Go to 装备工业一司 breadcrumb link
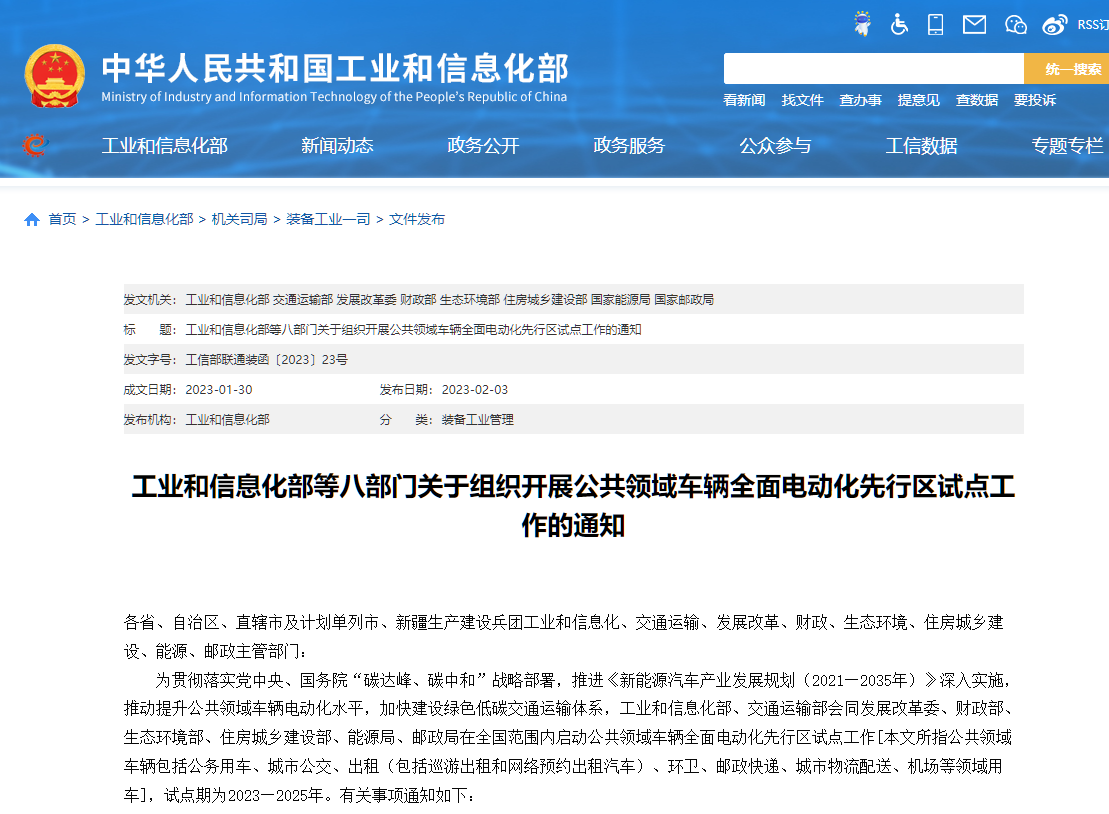Viewport: 1109px width, 814px height. pyautogui.click(x=328, y=219)
